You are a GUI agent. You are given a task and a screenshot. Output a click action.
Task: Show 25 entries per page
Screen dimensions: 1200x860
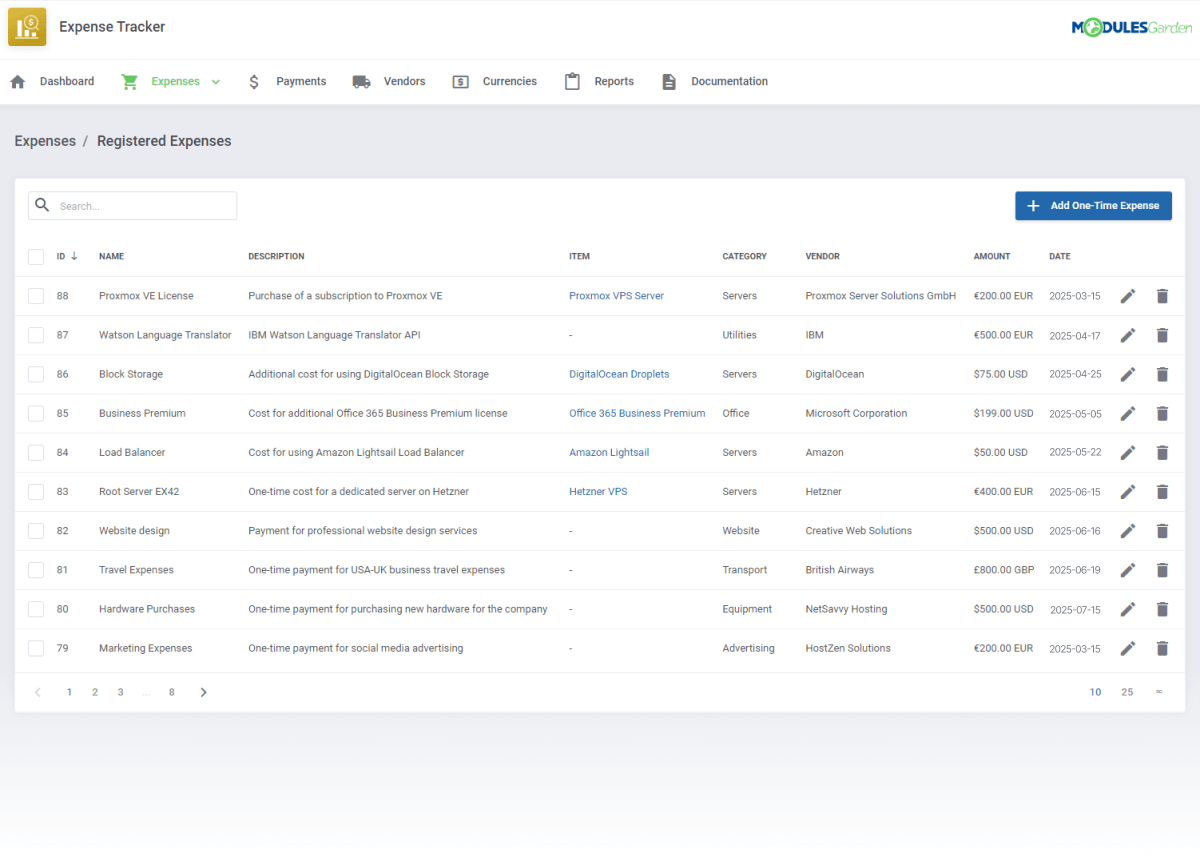pos(1127,692)
